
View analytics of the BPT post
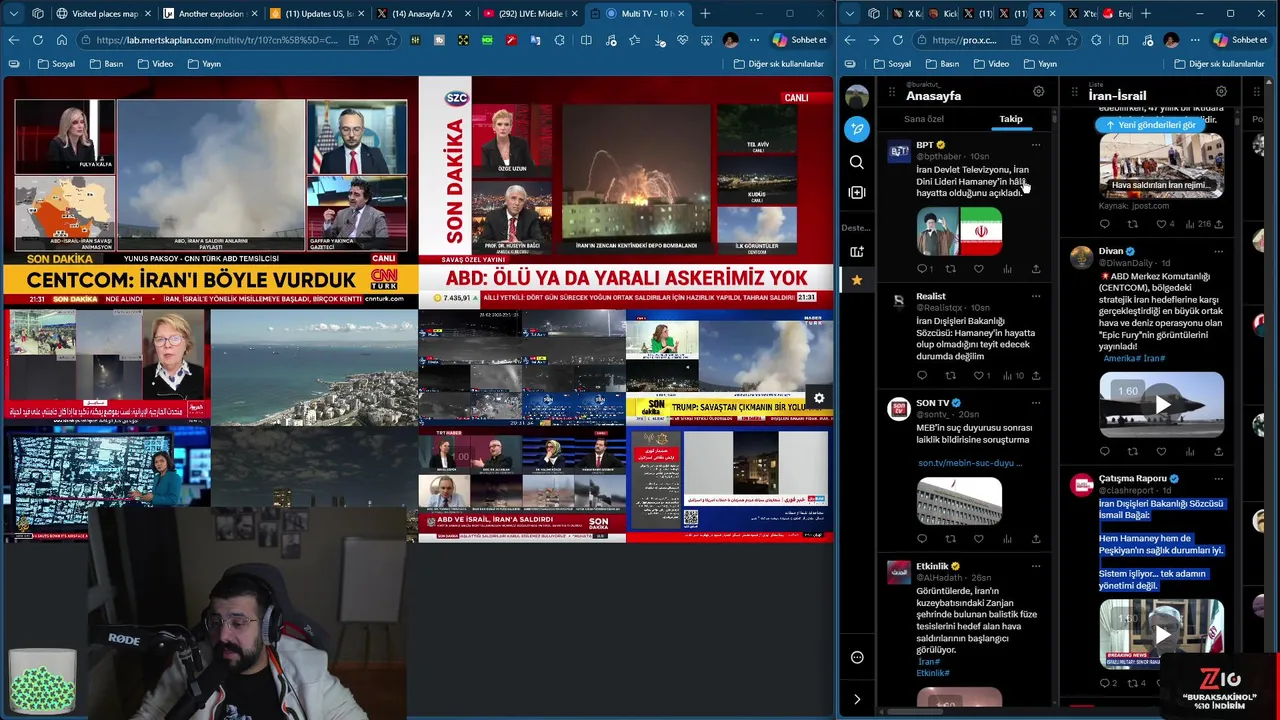1007,268
